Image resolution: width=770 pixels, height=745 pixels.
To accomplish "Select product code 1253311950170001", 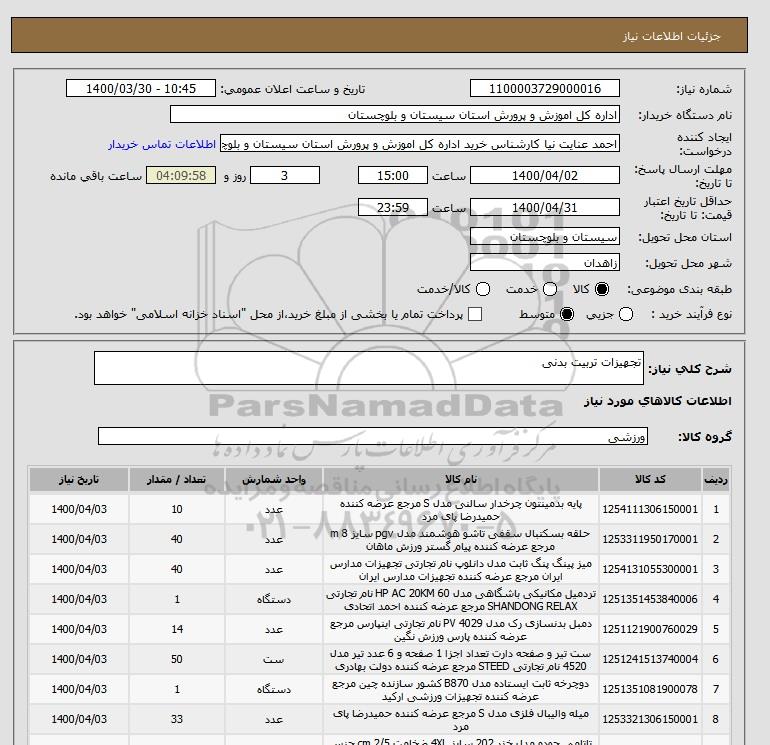I will click(x=650, y=539).
